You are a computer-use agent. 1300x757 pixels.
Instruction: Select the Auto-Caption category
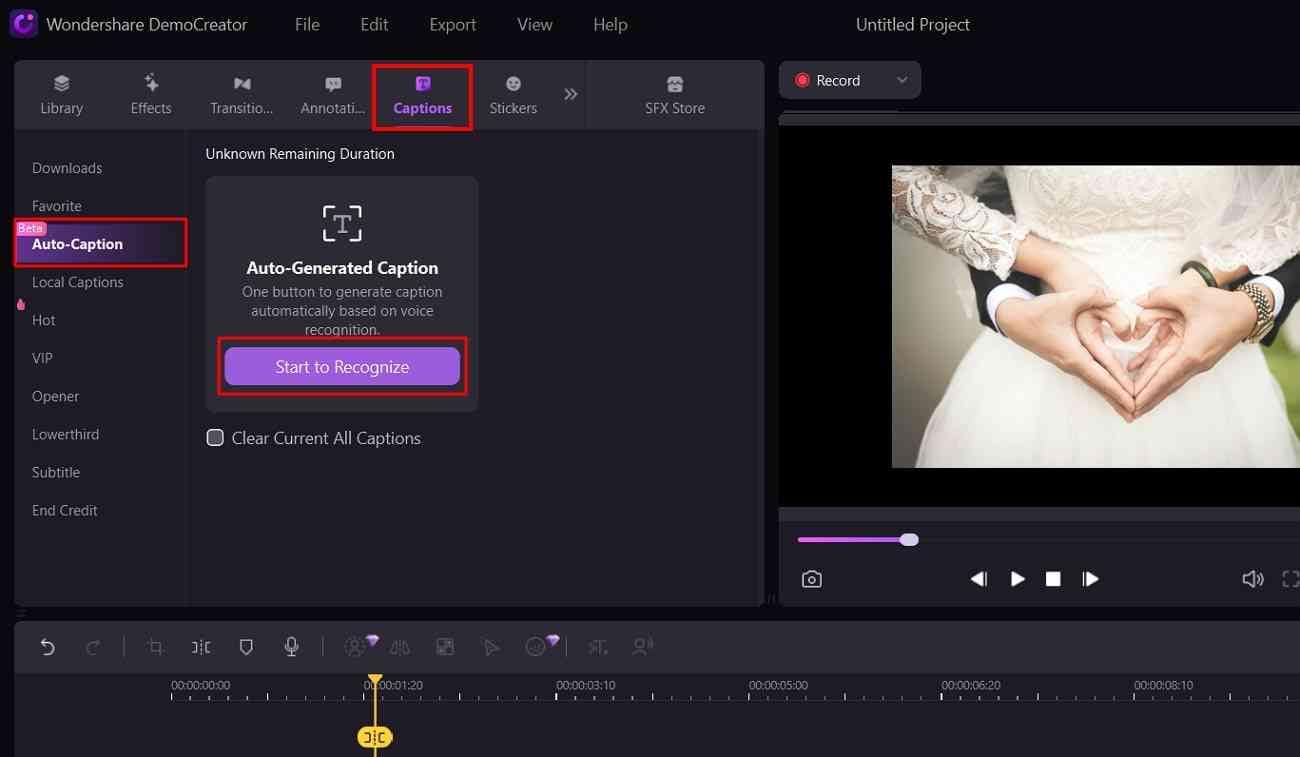point(100,243)
